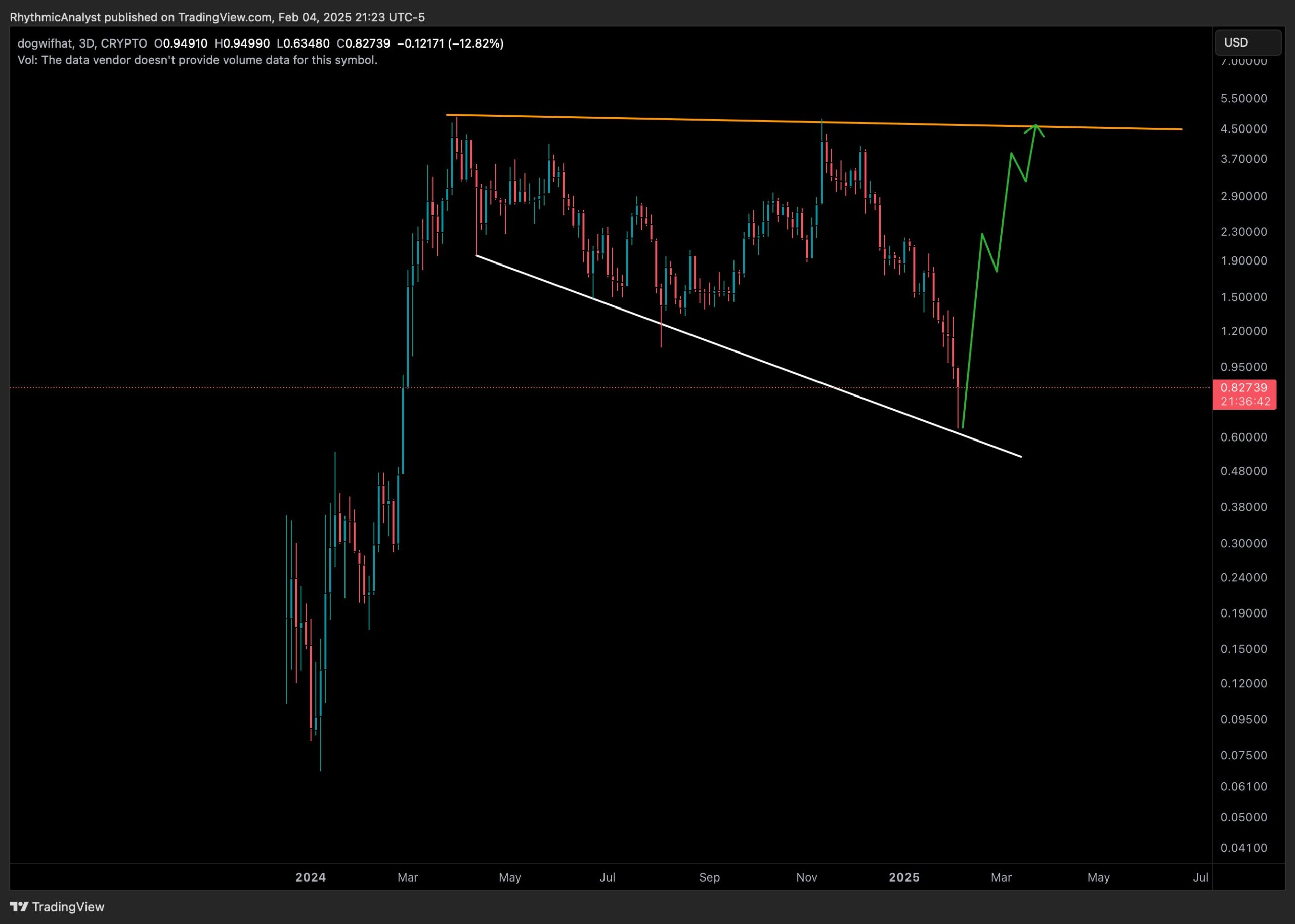This screenshot has height=924, width=1295.
Task: Click the dogwifhat symbol title
Action: click(x=45, y=43)
